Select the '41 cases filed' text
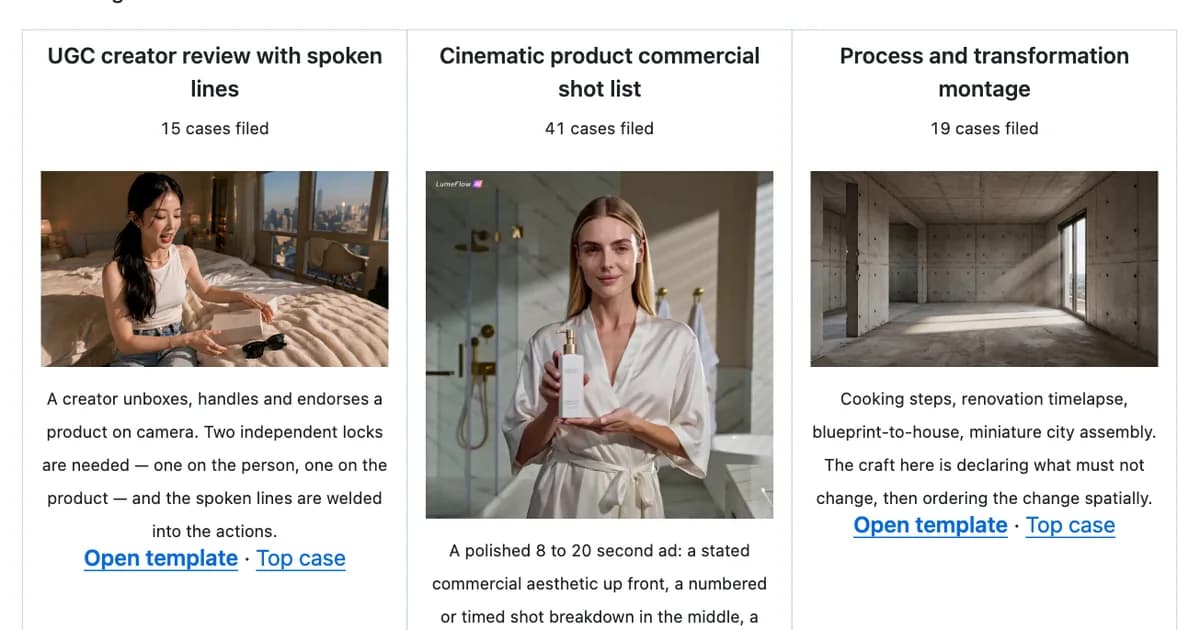The image size is (1200, 630). (599, 128)
